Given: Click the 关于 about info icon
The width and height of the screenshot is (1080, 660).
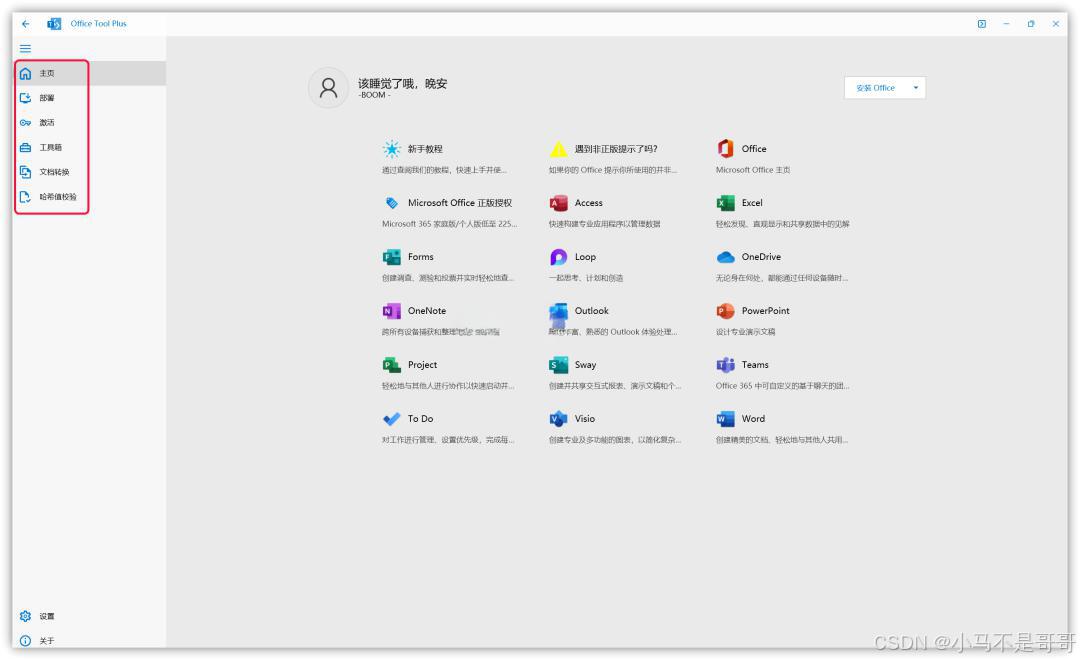Looking at the screenshot, I should 25,641.
